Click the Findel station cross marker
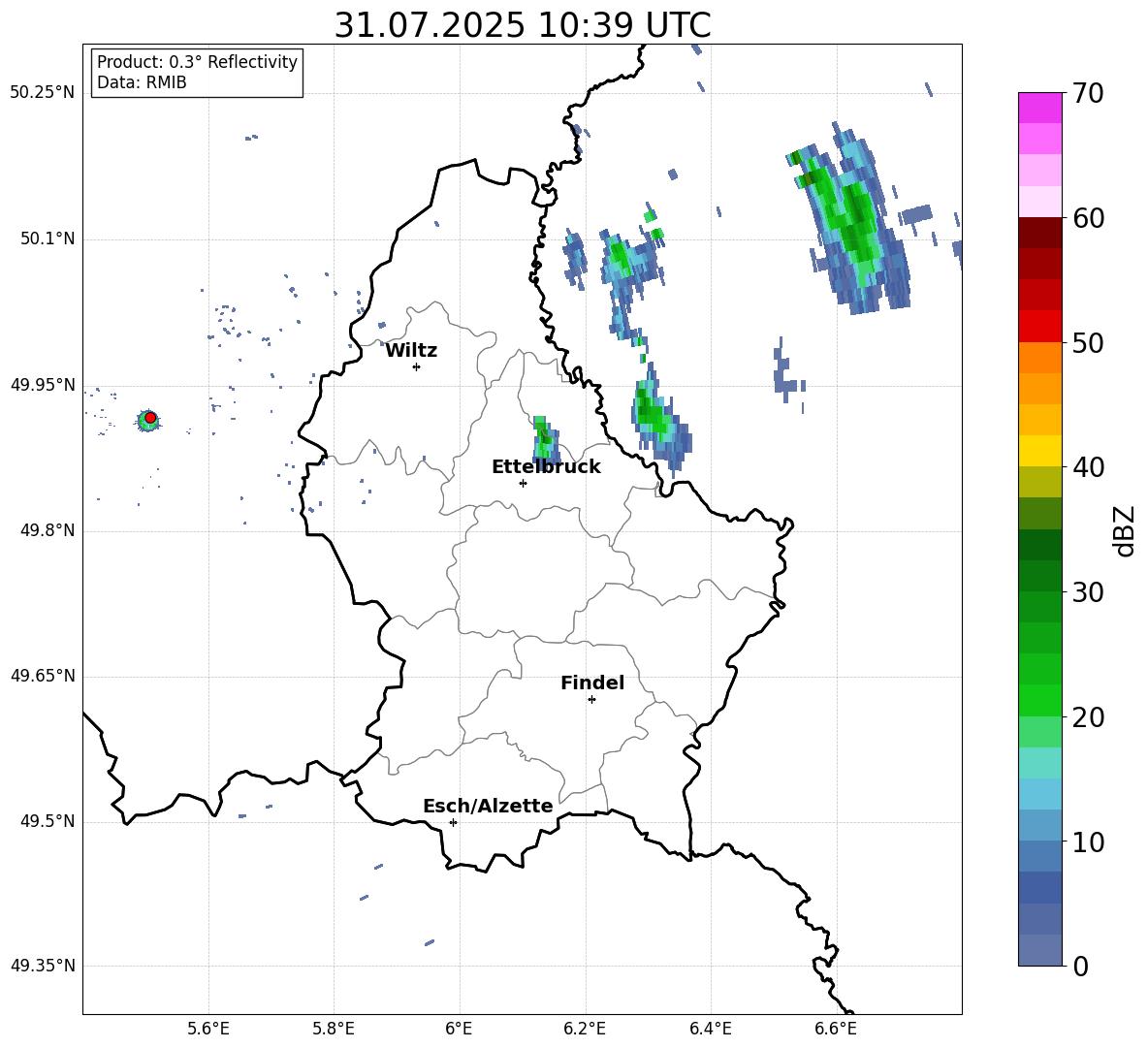This screenshot has width=1148, height=1048. tap(591, 700)
